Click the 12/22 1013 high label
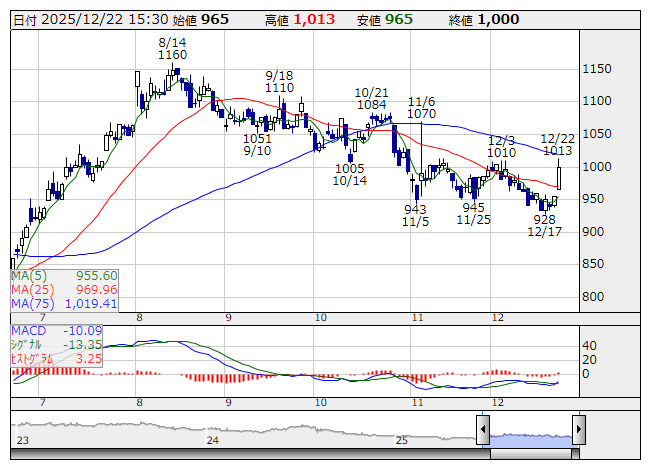Screen dimensions: 653x470 tap(557, 145)
